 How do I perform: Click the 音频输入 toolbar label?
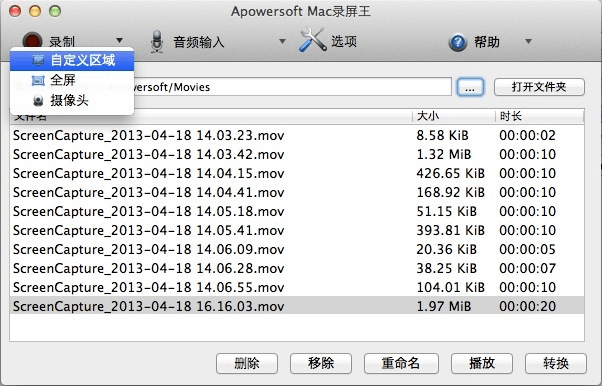point(198,41)
